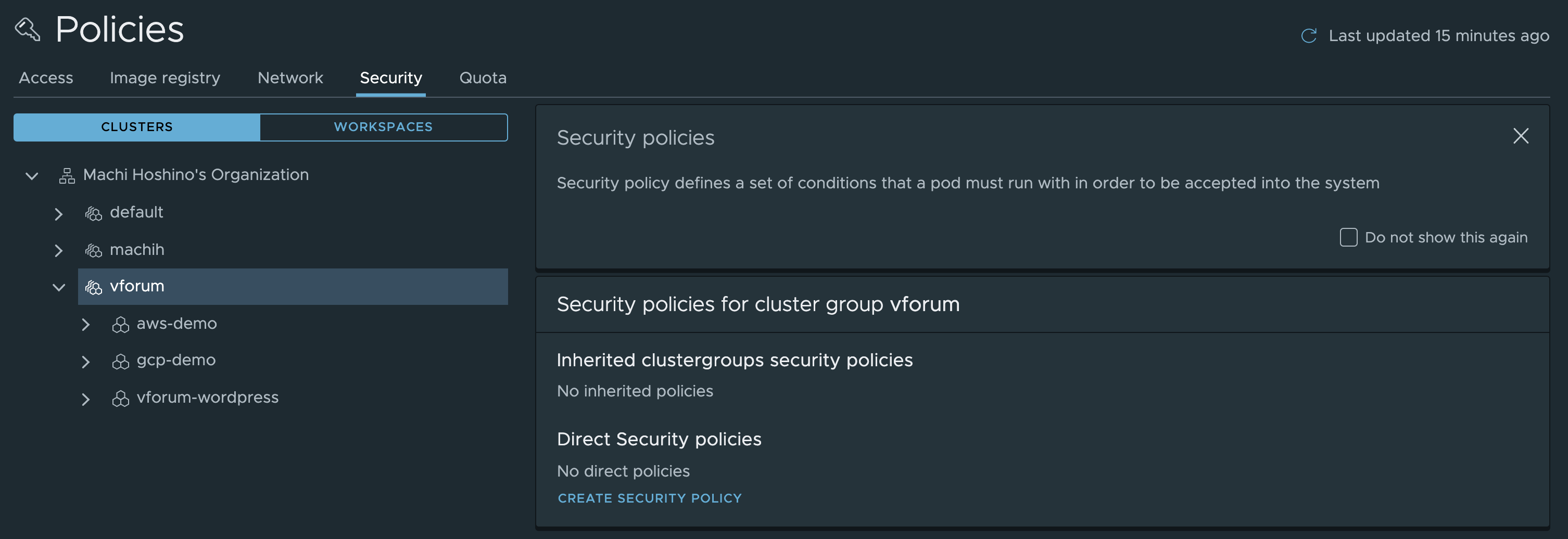Image resolution: width=1568 pixels, height=539 pixels.
Task: Check Do not show this again
Action: coord(1348,237)
